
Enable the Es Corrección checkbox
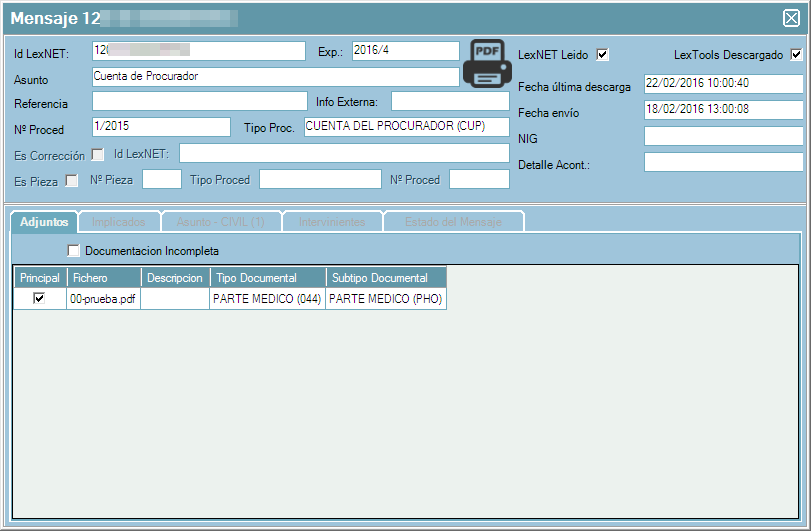point(98,154)
